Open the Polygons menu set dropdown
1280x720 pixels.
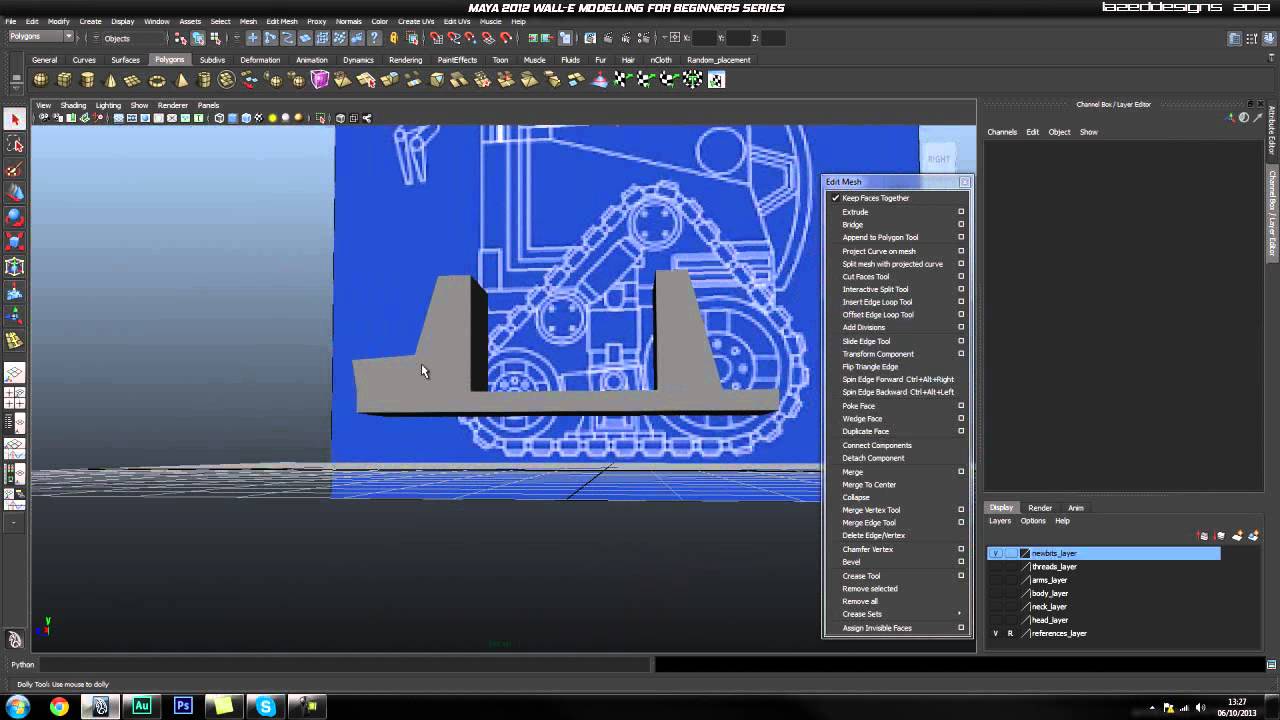41,37
